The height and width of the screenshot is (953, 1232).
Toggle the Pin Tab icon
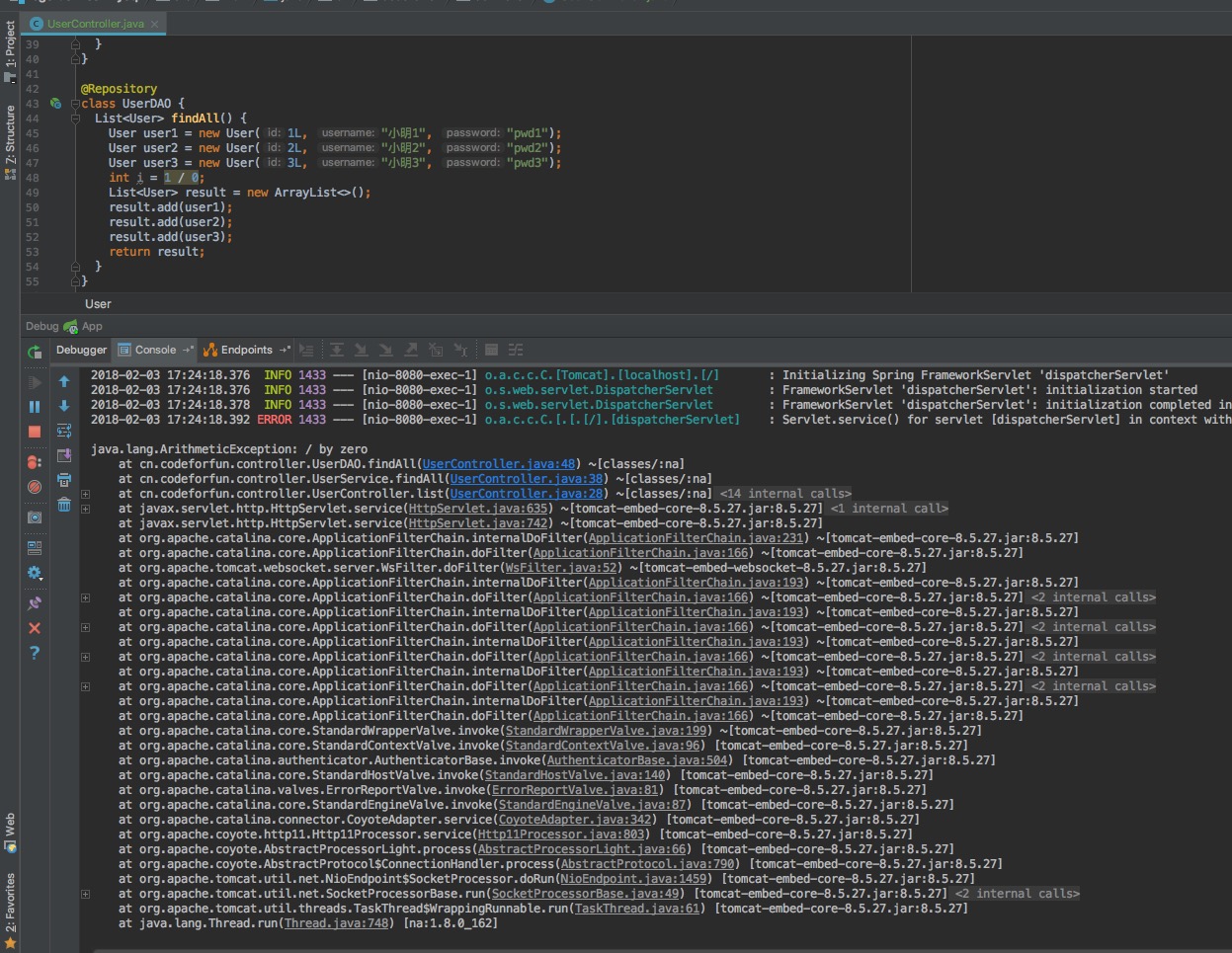(35, 603)
